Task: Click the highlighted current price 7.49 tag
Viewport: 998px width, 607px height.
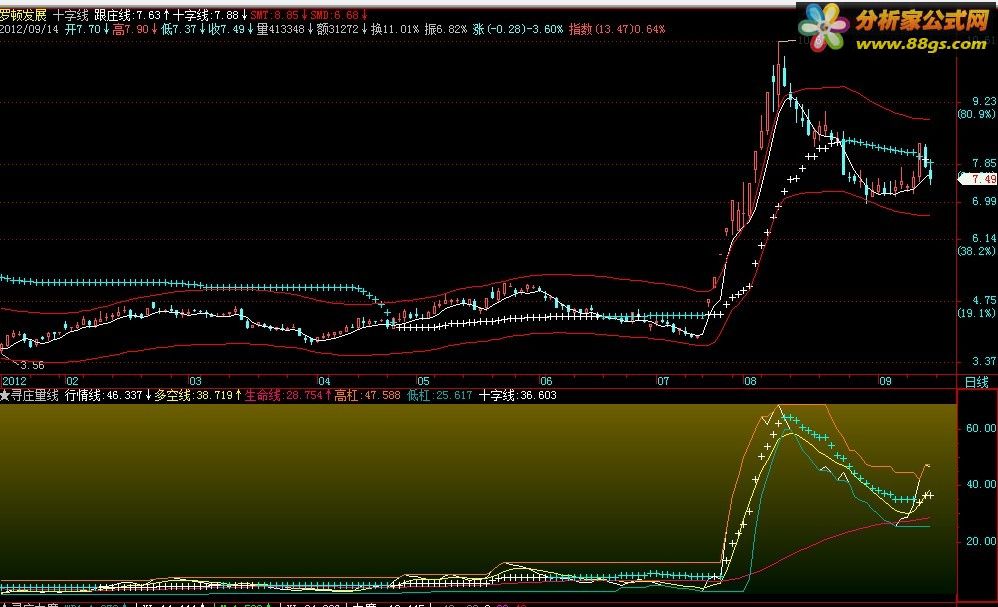Action: (x=979, y=179)
